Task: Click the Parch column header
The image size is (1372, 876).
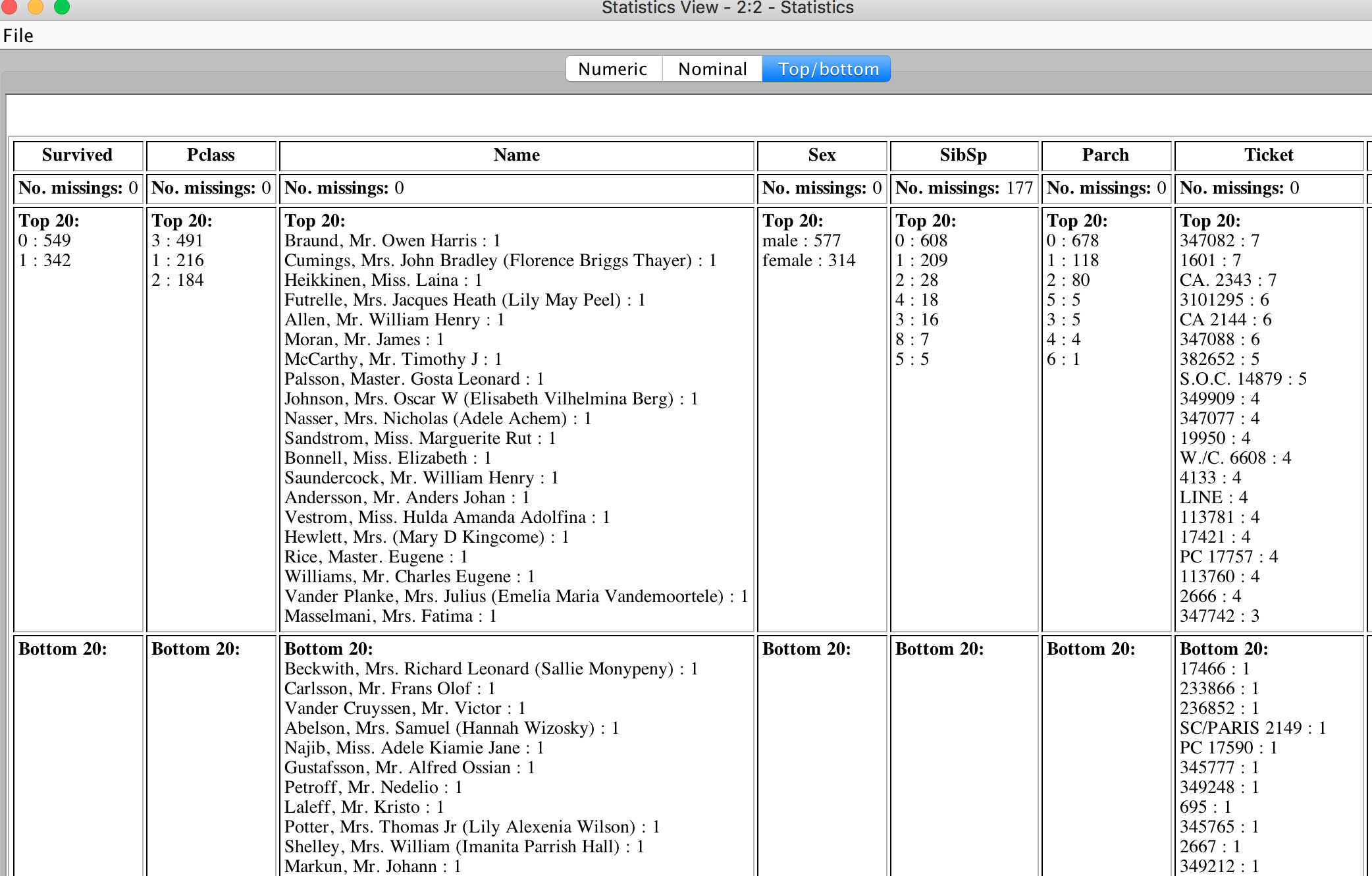Action: click(x=1106, y=155)
